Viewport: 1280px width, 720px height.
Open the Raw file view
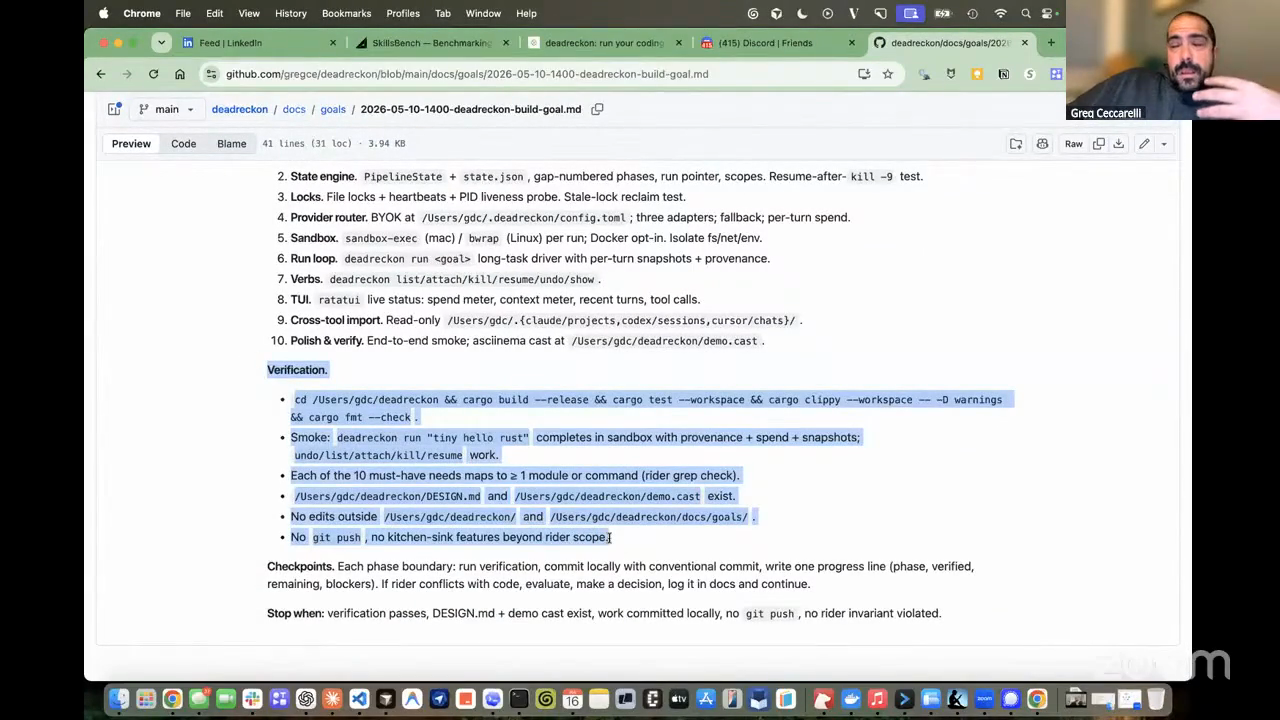pos(1073,144)
